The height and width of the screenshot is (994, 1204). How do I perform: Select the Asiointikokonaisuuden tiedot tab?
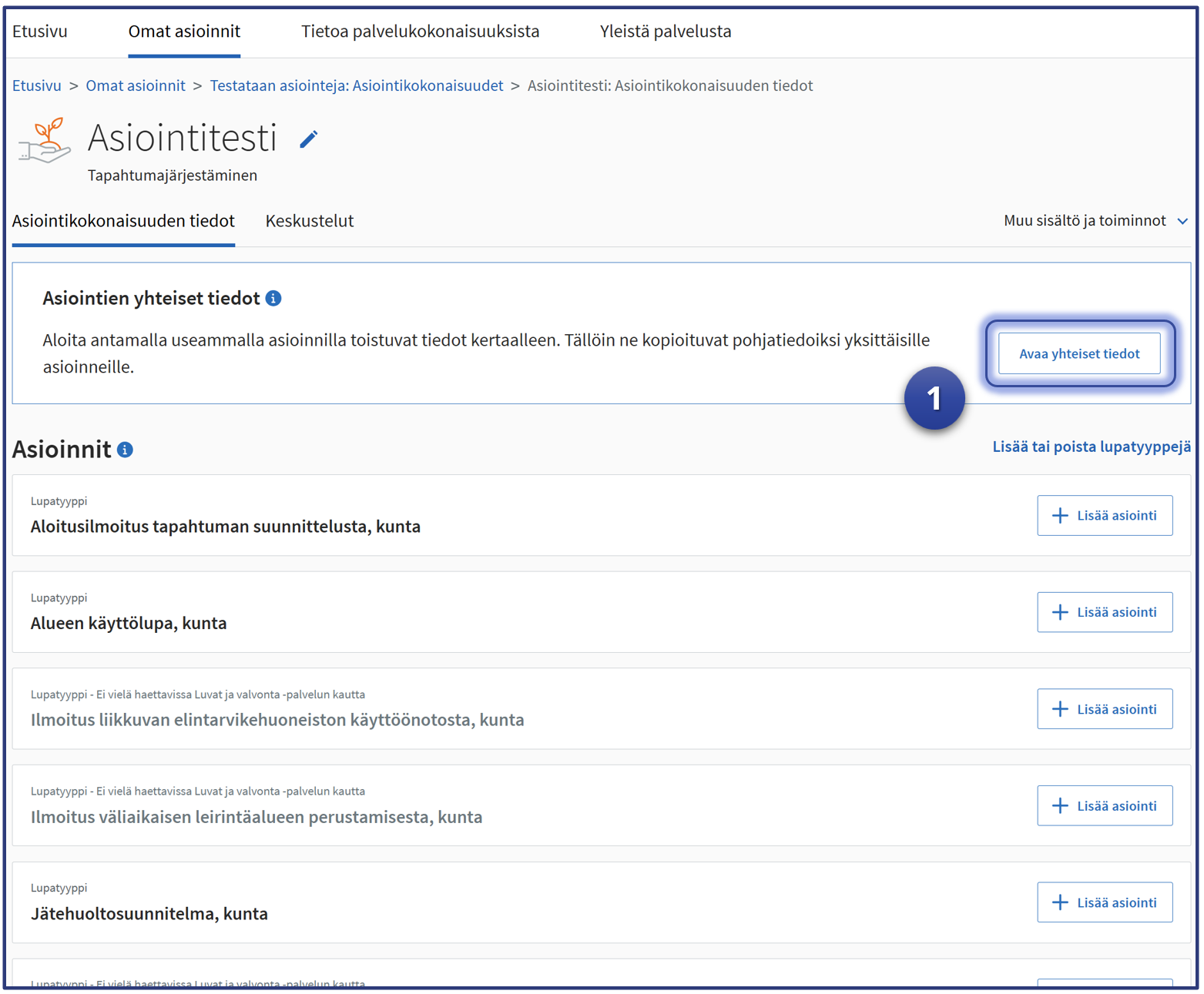123,221
